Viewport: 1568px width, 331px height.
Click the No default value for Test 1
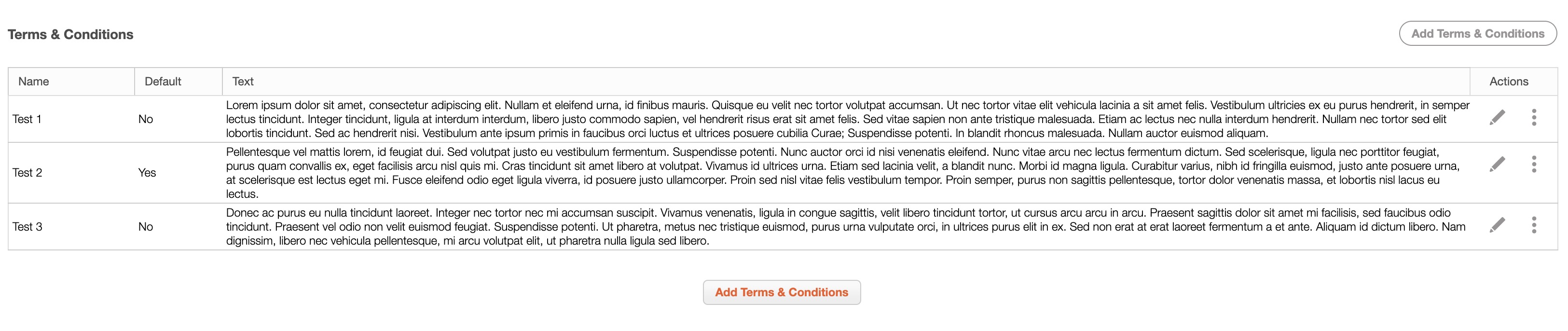click(x=146, y=119)
